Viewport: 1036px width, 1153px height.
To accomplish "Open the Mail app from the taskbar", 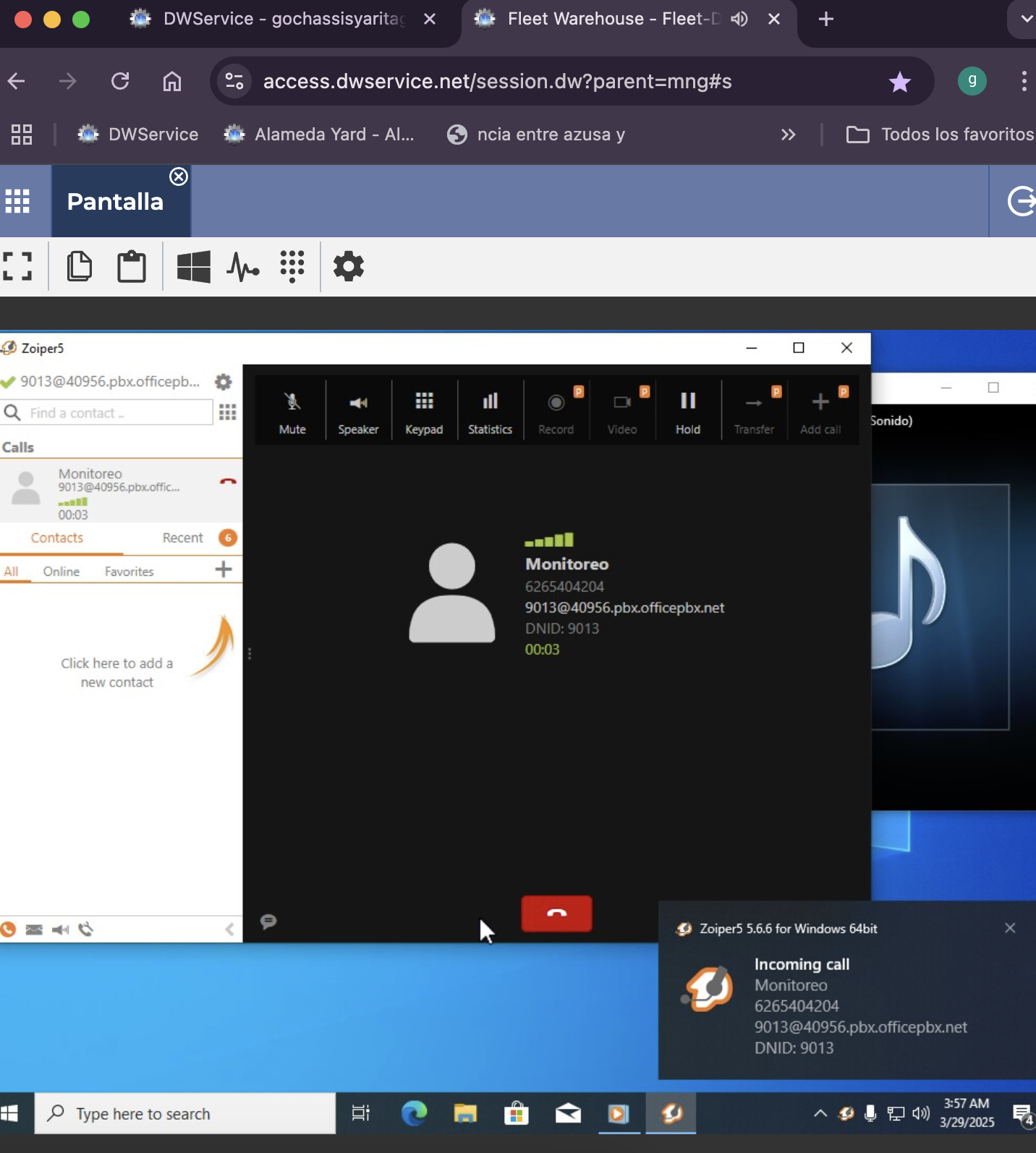I will 568,1113.
